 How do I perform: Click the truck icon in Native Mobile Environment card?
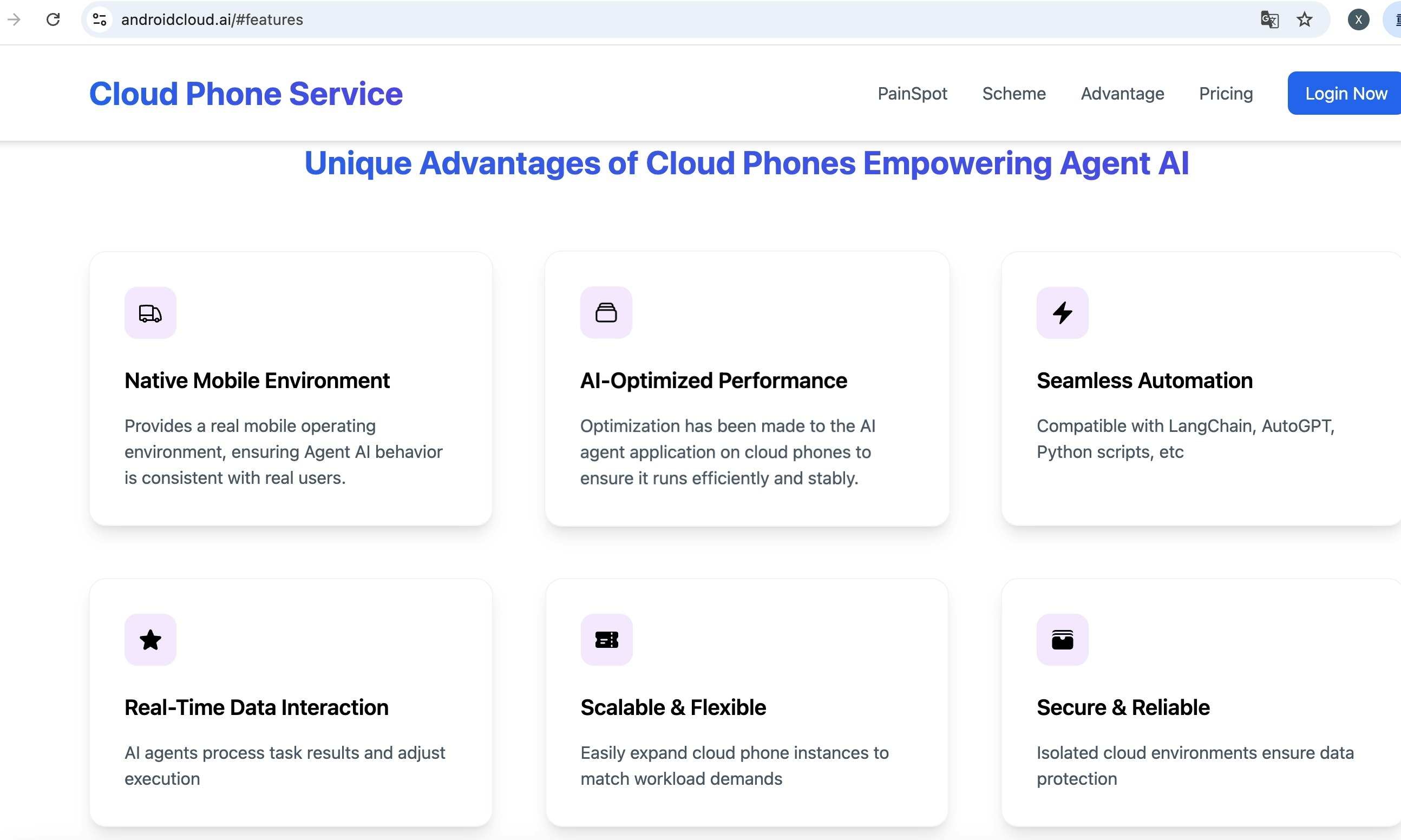(x=150, y=313)
